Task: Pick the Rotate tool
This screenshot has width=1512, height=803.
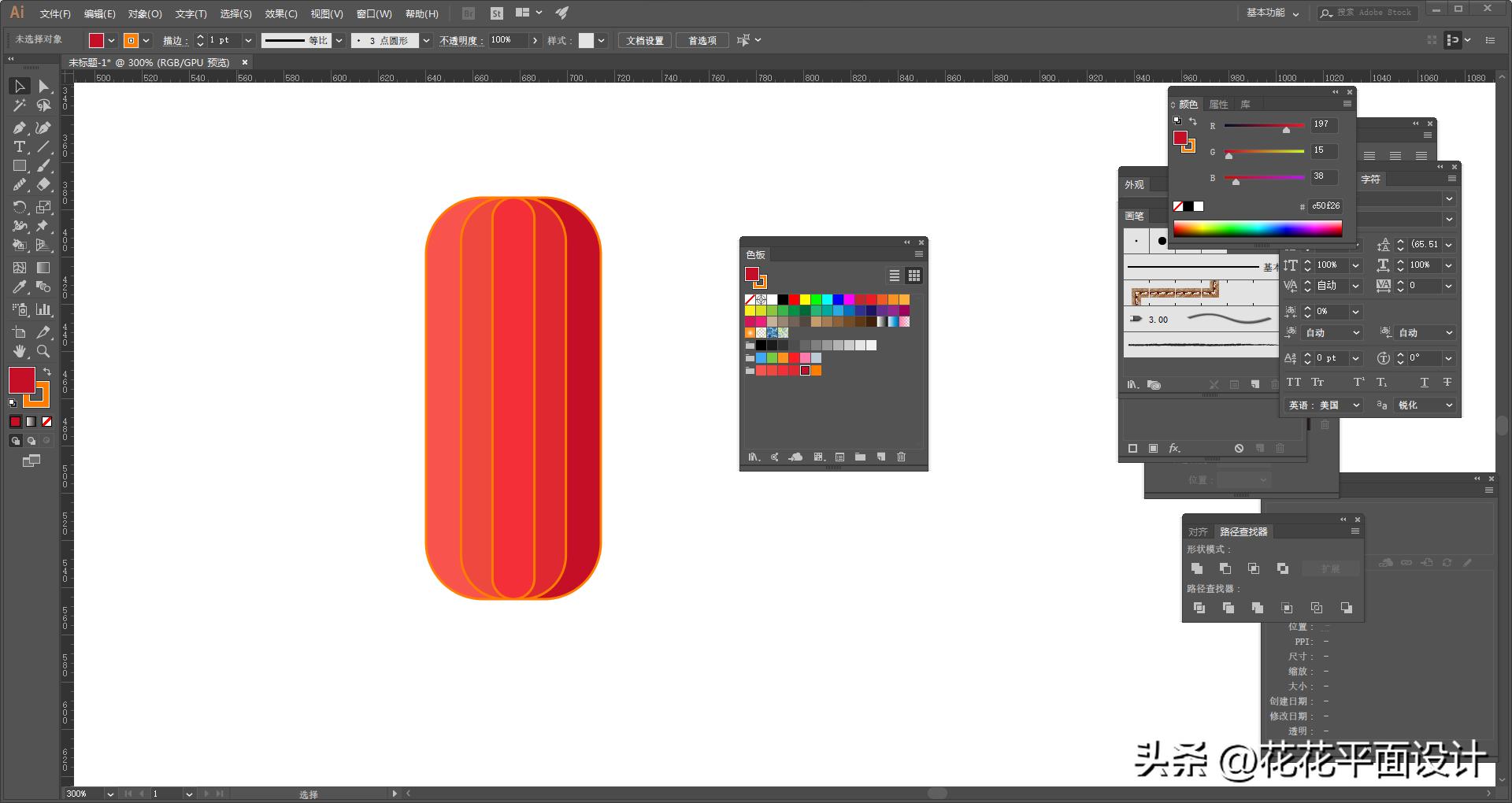Action: coord(20,207)
